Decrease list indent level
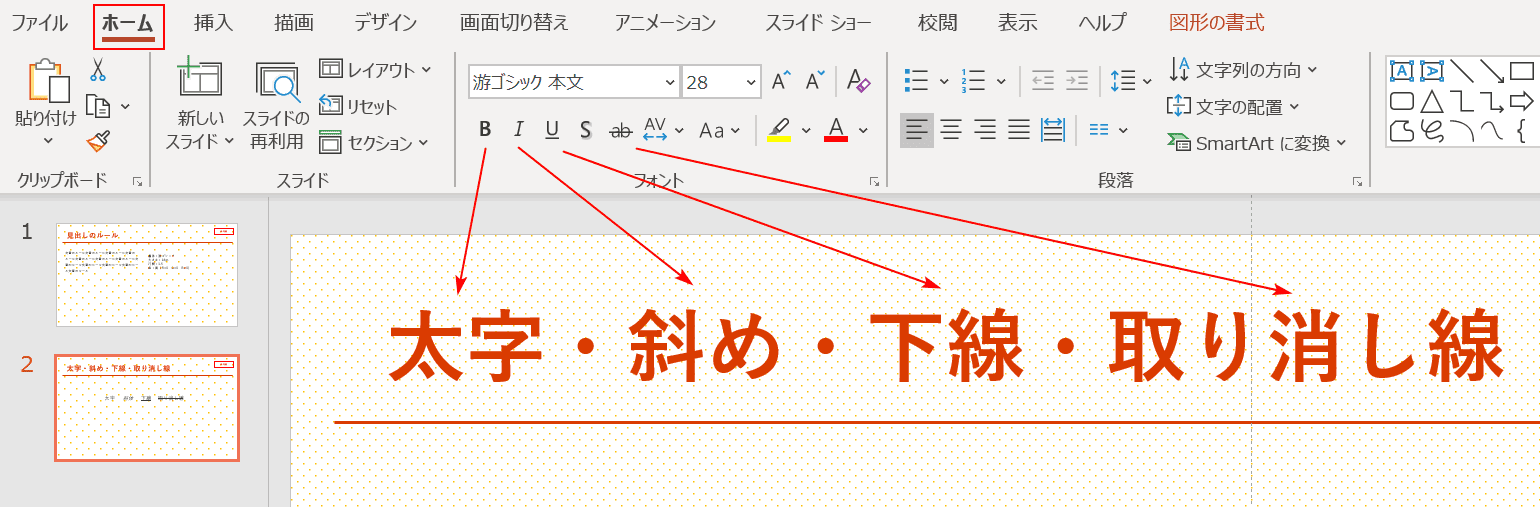This screenshot has height=507, width=1540. click(x=1043, y=81)
